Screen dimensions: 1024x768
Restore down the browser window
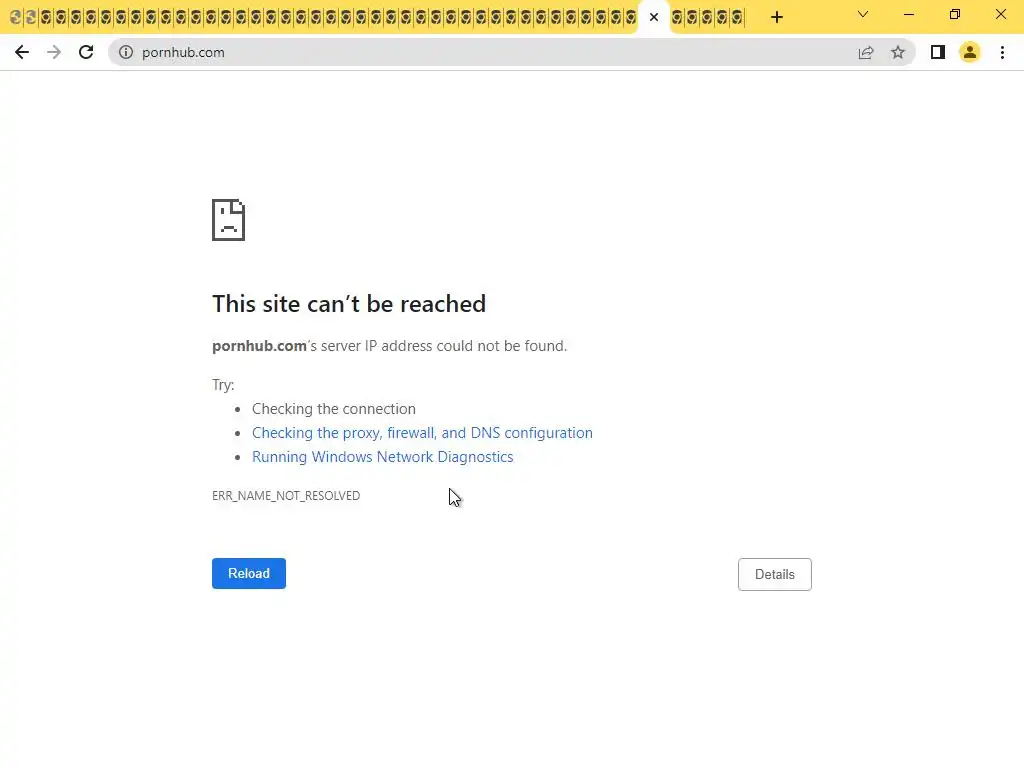pyautogui.click(x=955, y=14)
